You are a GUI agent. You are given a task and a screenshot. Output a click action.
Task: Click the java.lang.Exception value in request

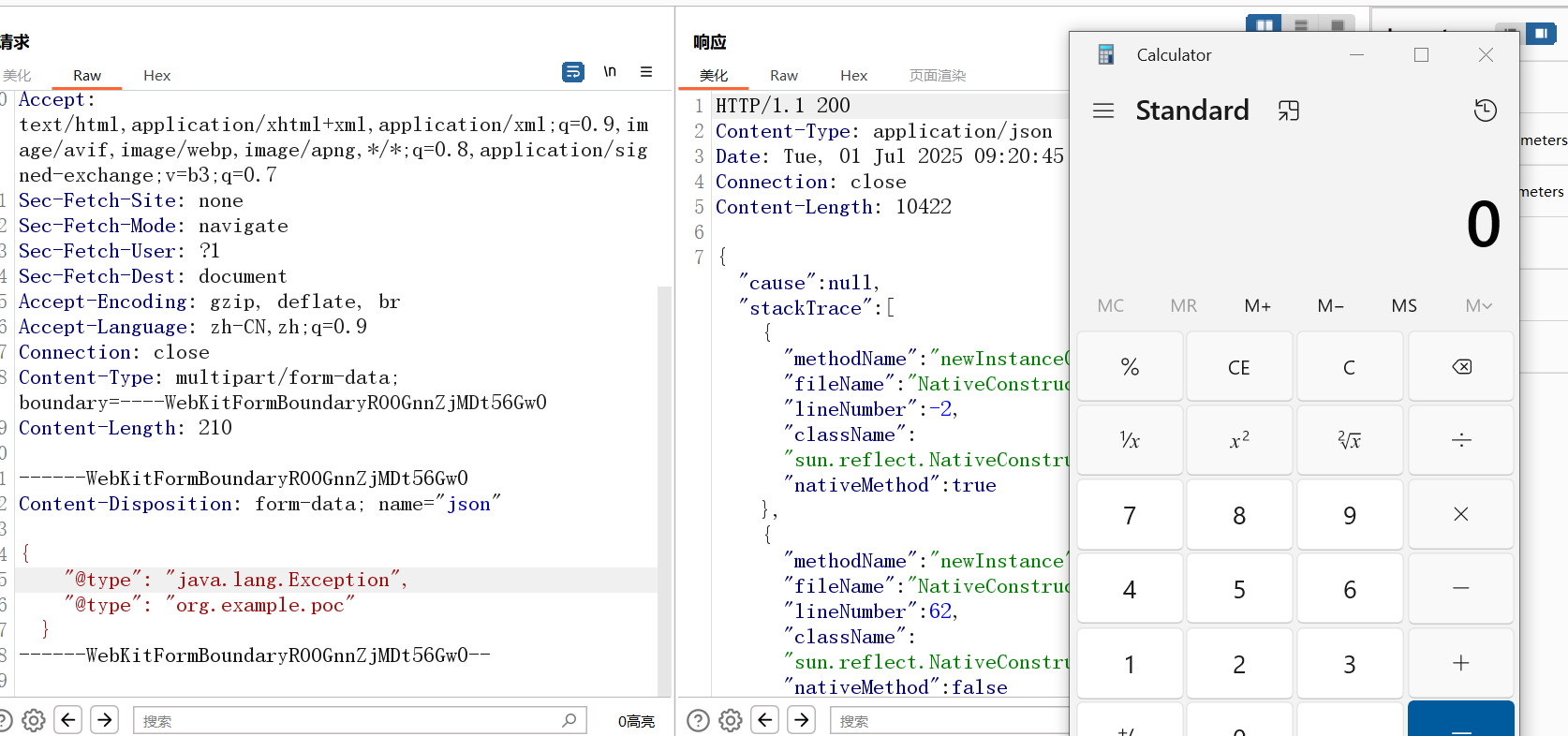[x=283, y=580]
